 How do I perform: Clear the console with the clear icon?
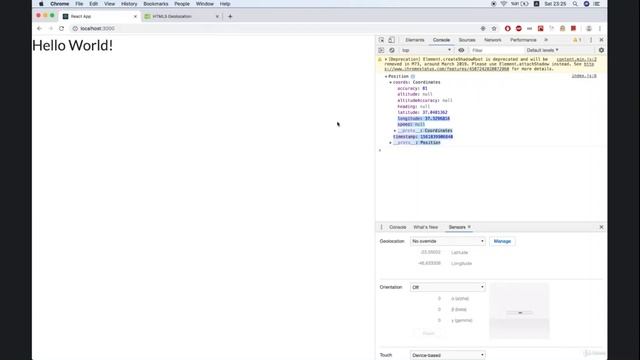point(392,50)
